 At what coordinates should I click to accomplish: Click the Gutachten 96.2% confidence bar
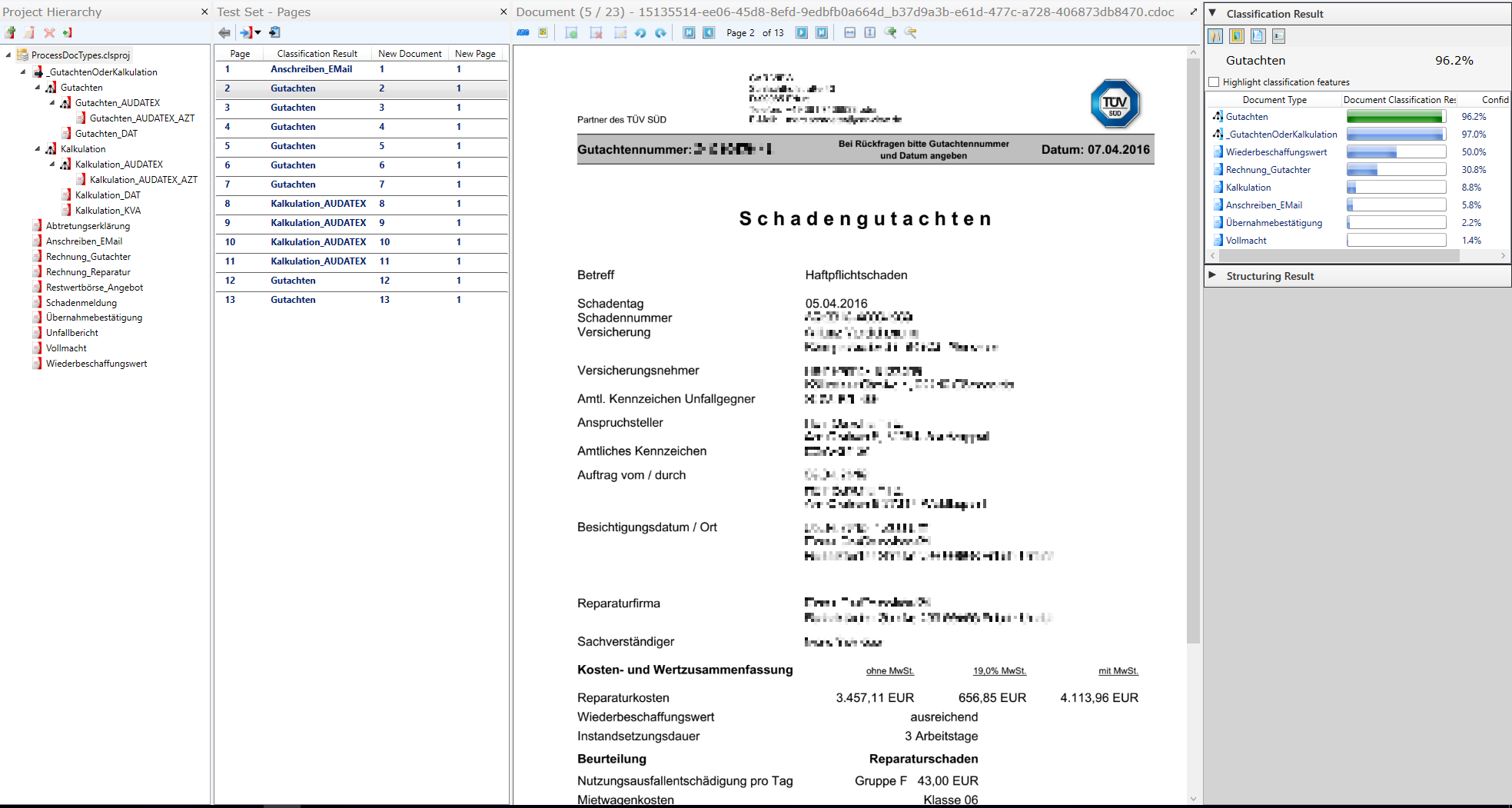click(x=1396, y=117)
